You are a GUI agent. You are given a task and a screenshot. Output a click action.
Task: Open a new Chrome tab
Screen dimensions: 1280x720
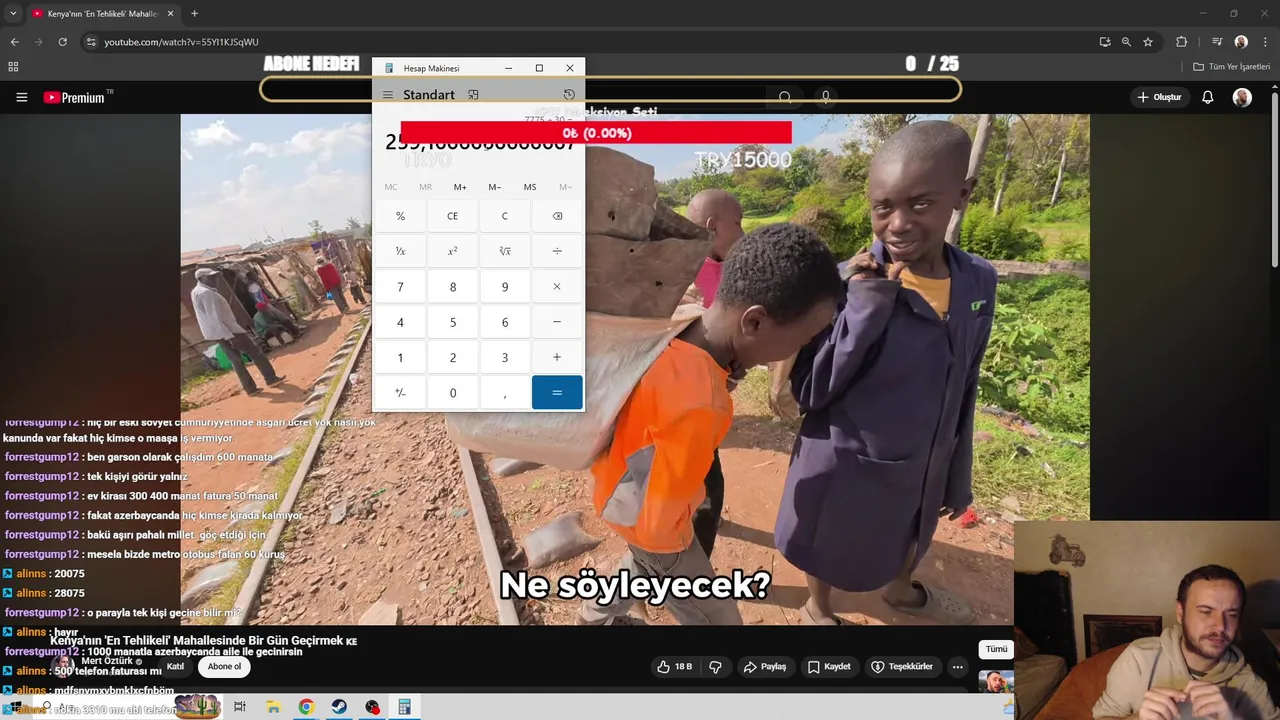(x=194, y=14)
